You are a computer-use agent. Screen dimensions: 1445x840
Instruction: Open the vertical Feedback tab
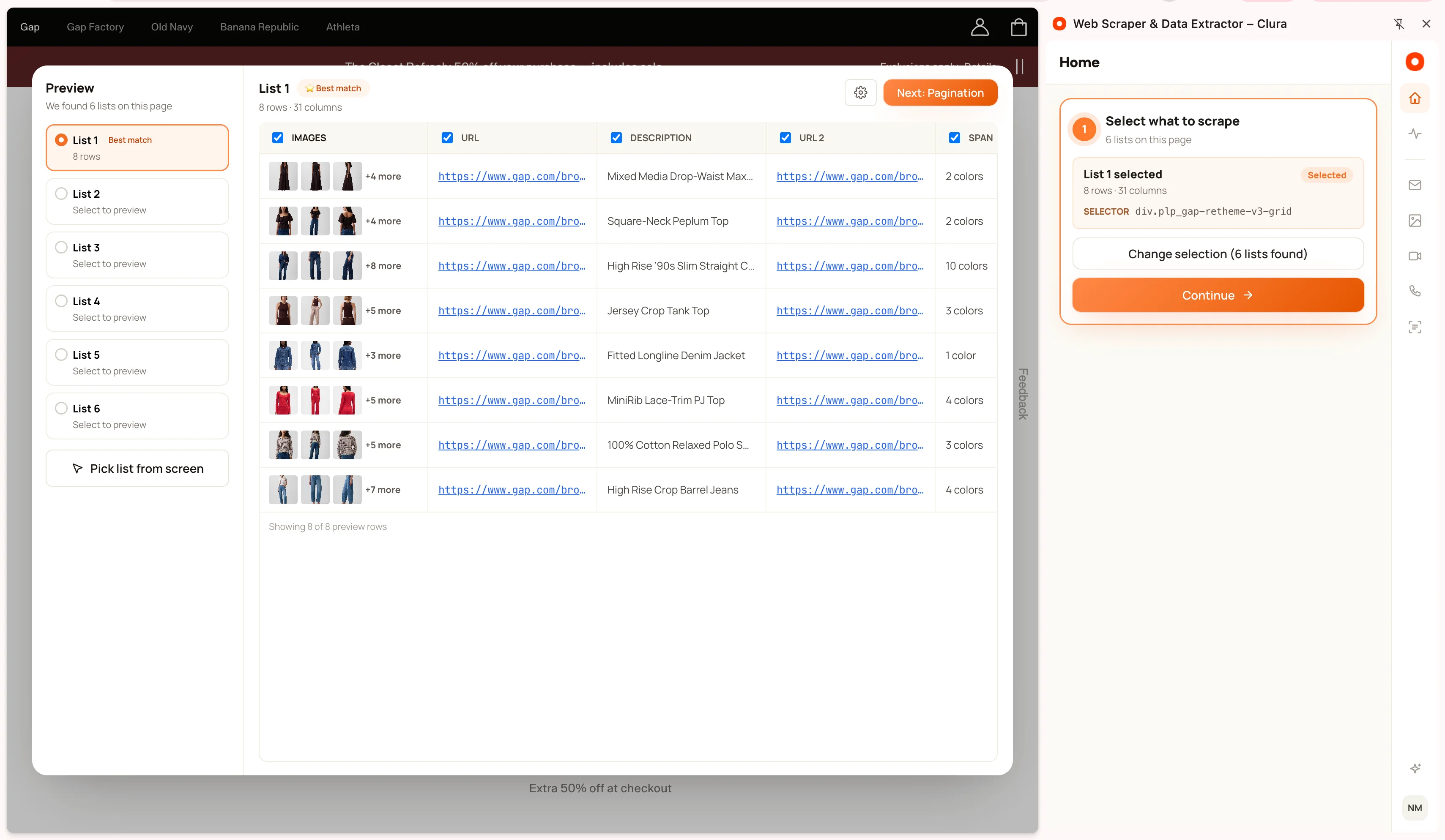pos(1022,394)
